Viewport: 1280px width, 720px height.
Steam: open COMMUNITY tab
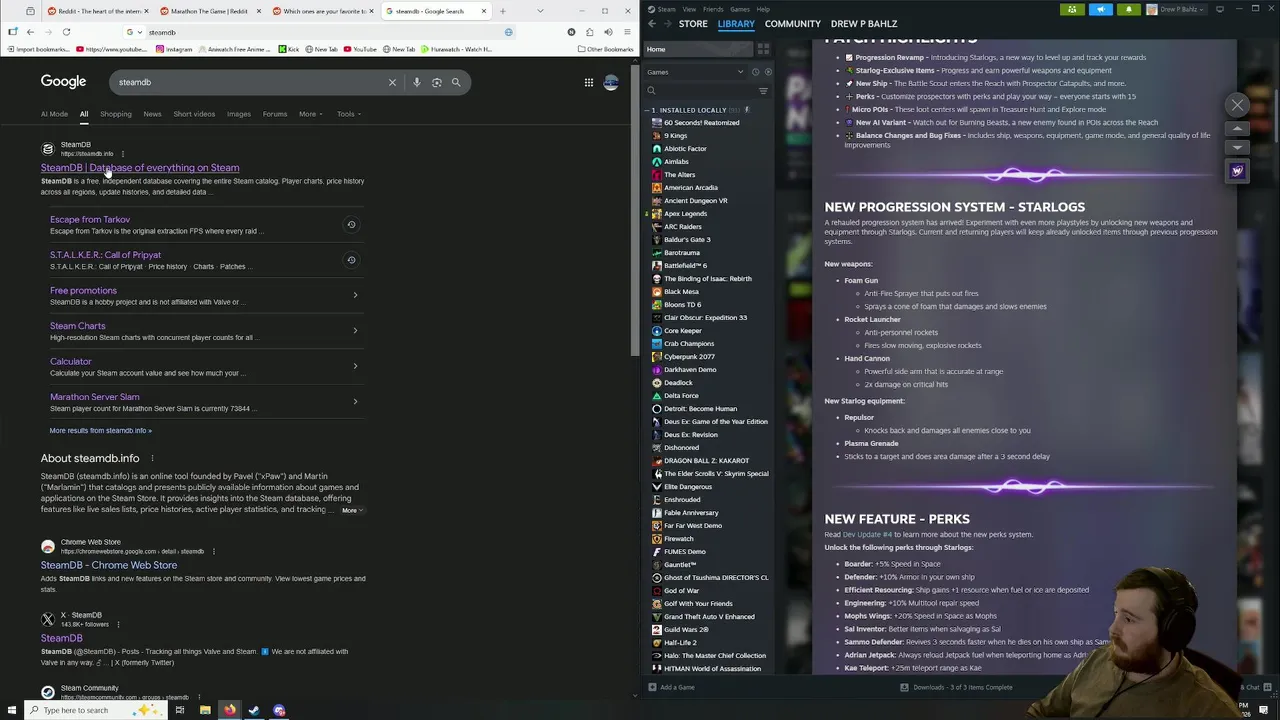click(792, 23)
